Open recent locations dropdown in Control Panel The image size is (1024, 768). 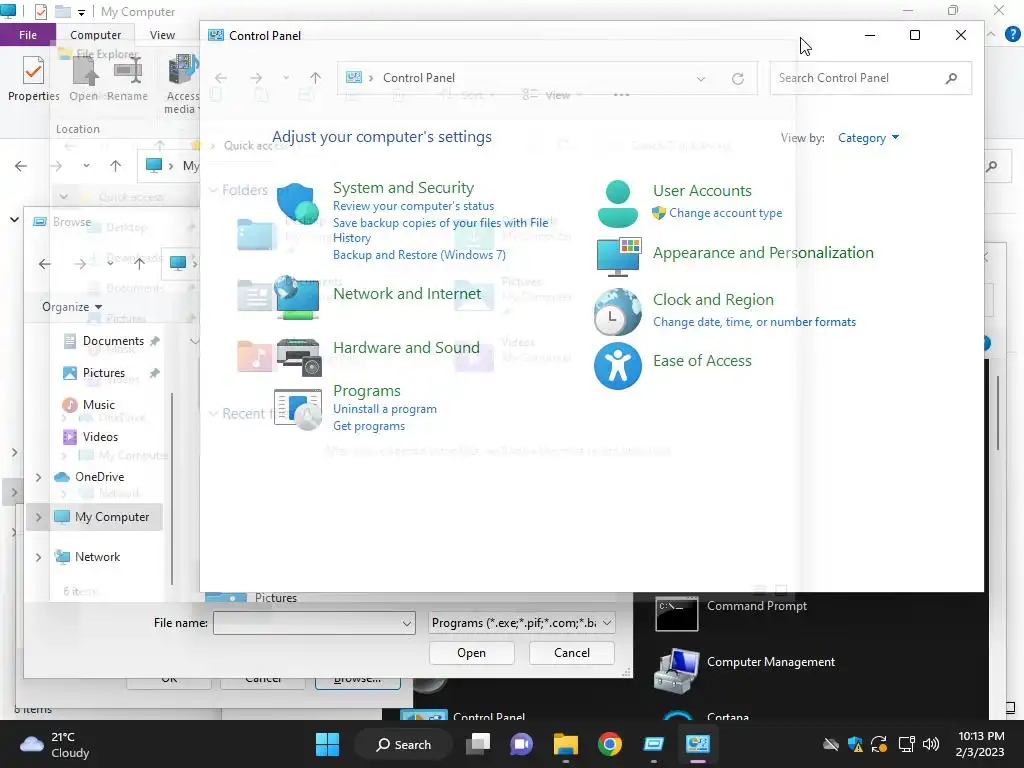[286, 78]
